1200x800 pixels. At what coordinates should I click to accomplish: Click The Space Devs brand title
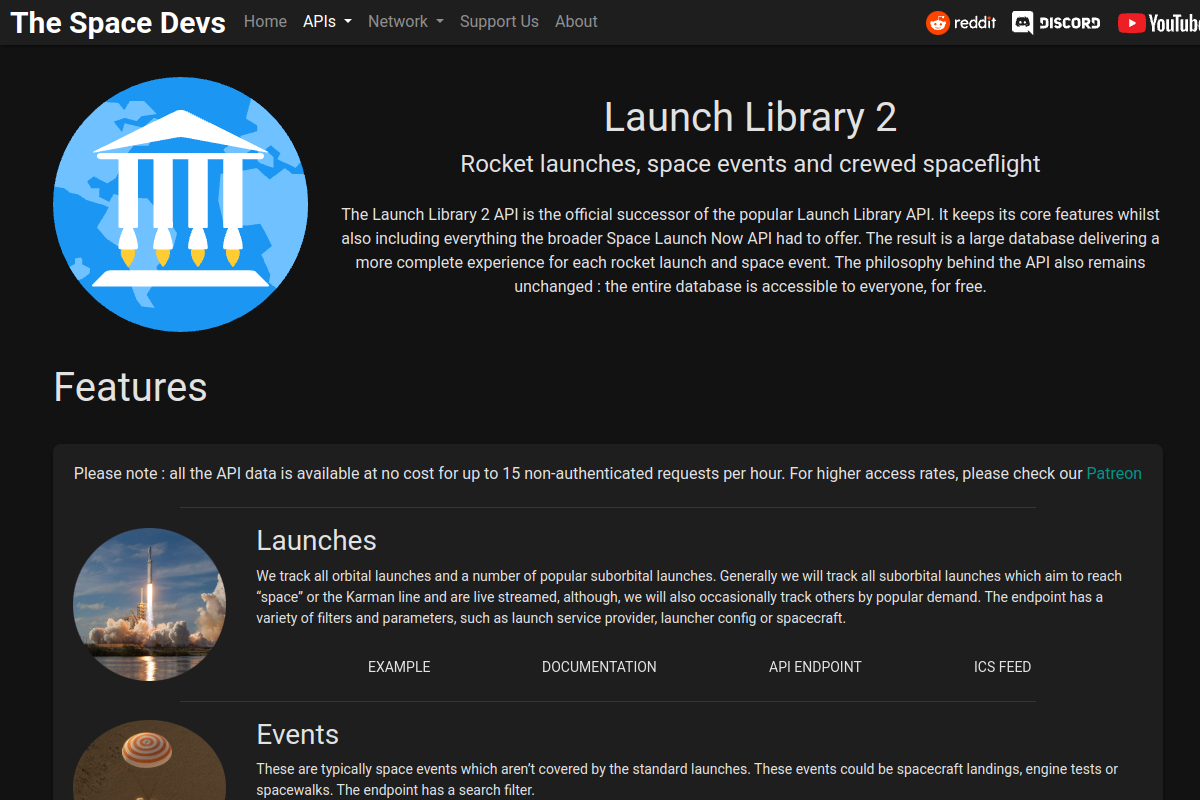[x=118, y=22]
